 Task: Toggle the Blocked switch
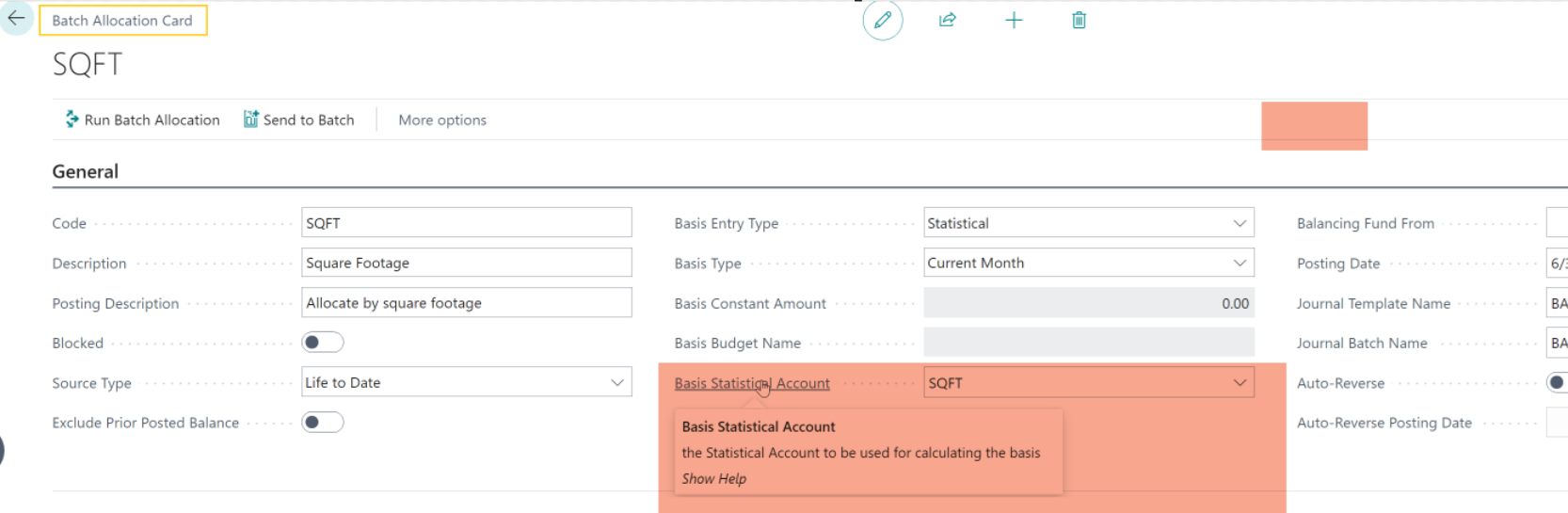coord(322,343)
